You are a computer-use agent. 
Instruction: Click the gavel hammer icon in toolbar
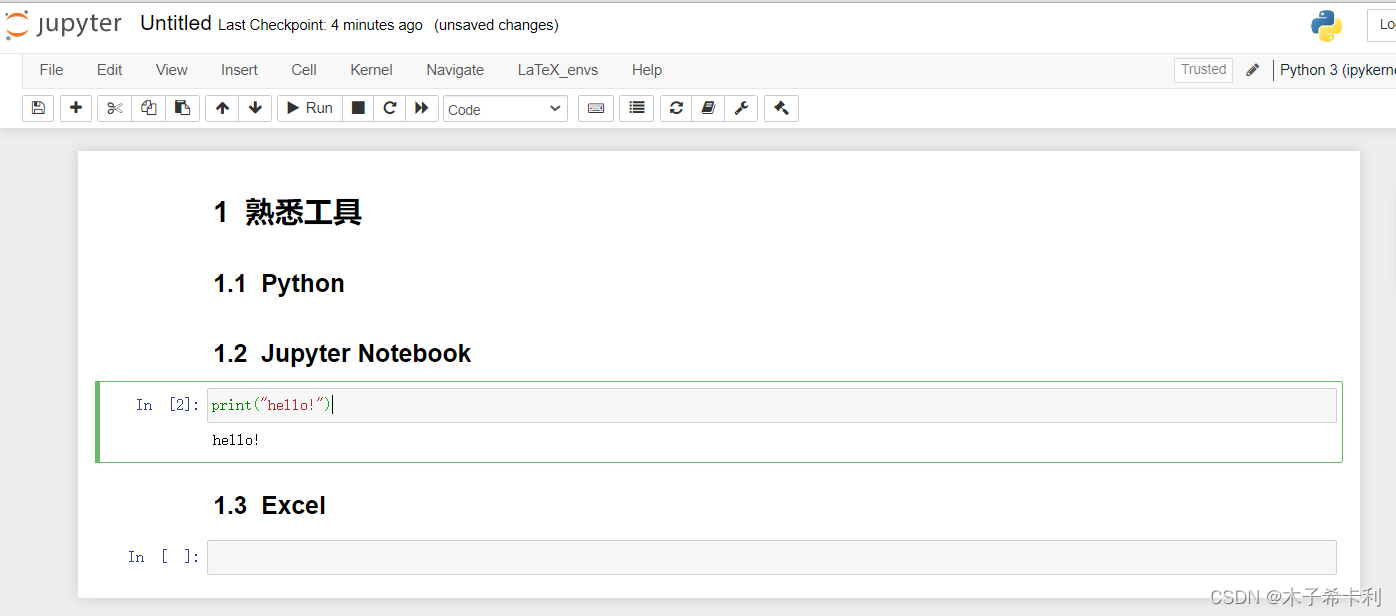click(781, 108)
